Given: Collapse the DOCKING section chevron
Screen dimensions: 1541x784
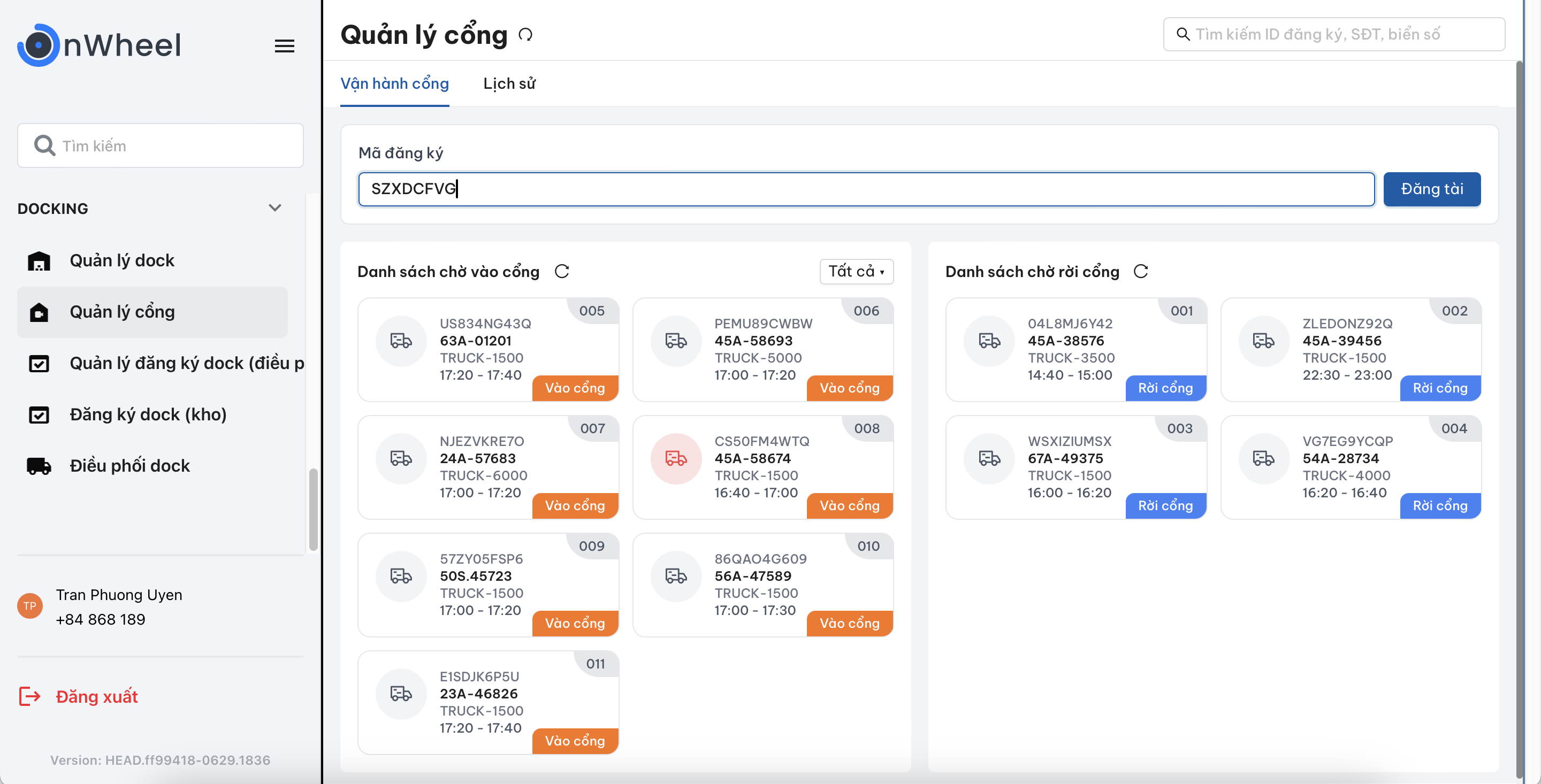Looking at the screenshot, I should pyautogui.click(x=274, y=208).
